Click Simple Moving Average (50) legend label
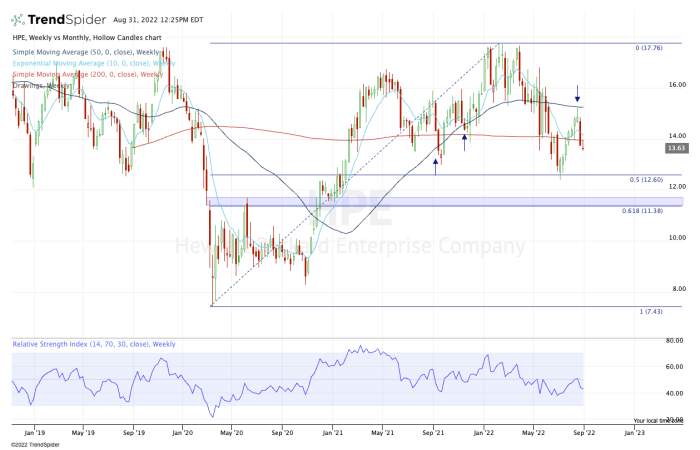Image resolution: width=700 pixels, height=450 pixels. 86,52
